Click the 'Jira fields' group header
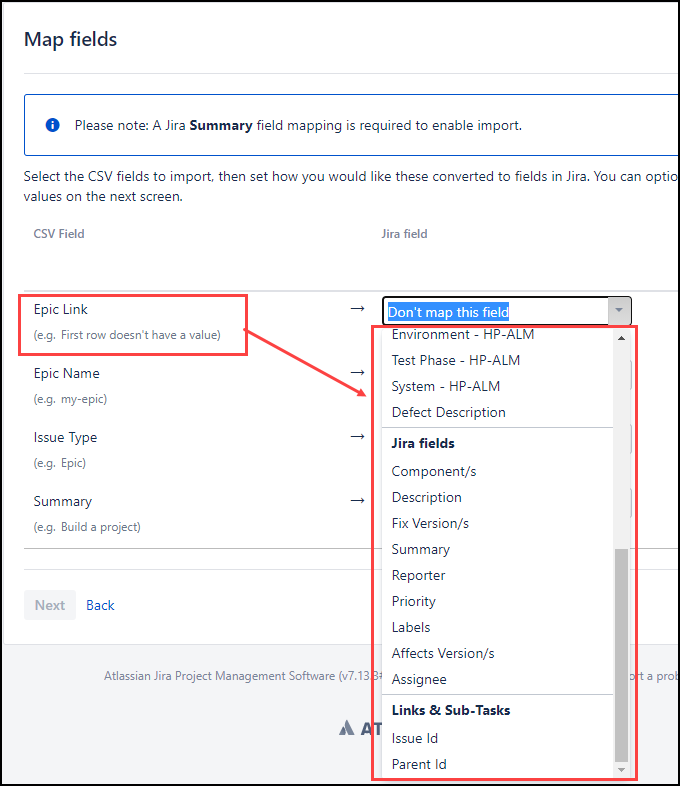 pyautogui.click(x=423, y=444)
